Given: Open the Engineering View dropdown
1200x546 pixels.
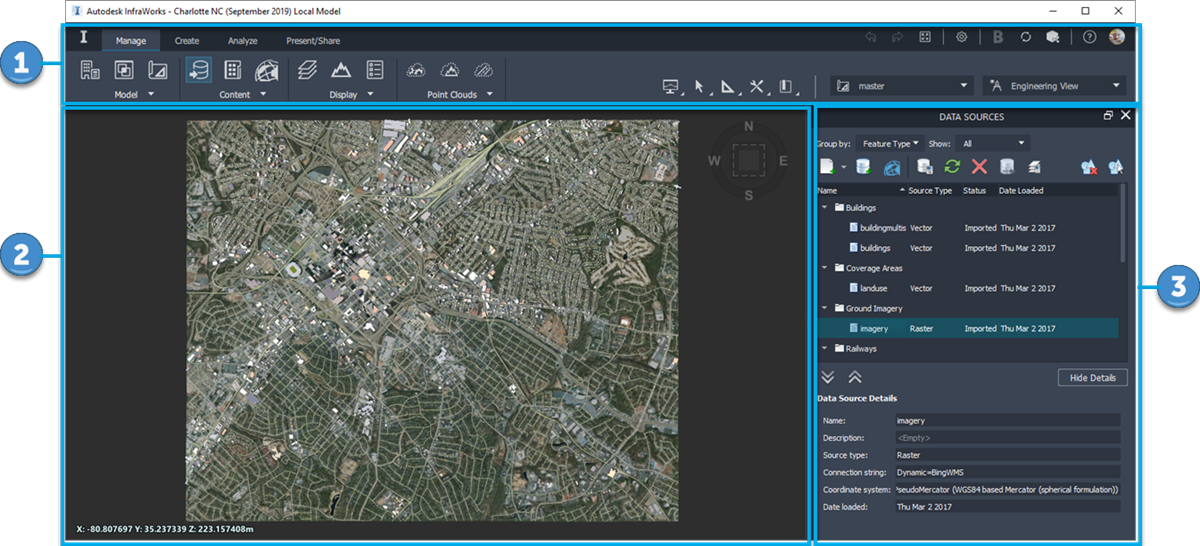Looking at the screenshot, I should tap(1054, 86).
